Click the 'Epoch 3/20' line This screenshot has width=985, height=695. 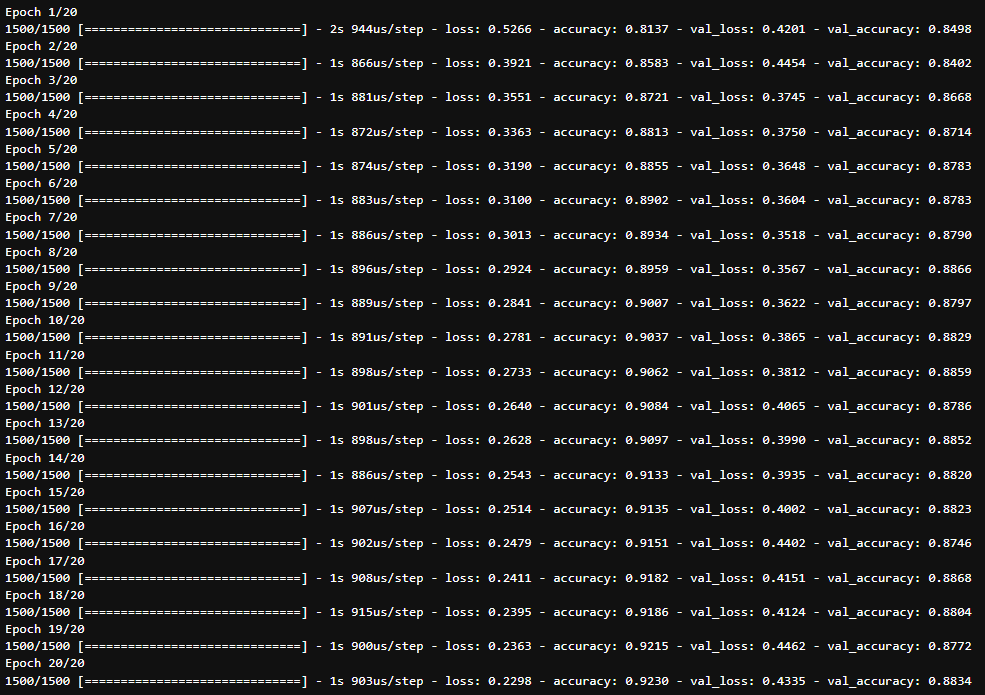coord(41,80)
